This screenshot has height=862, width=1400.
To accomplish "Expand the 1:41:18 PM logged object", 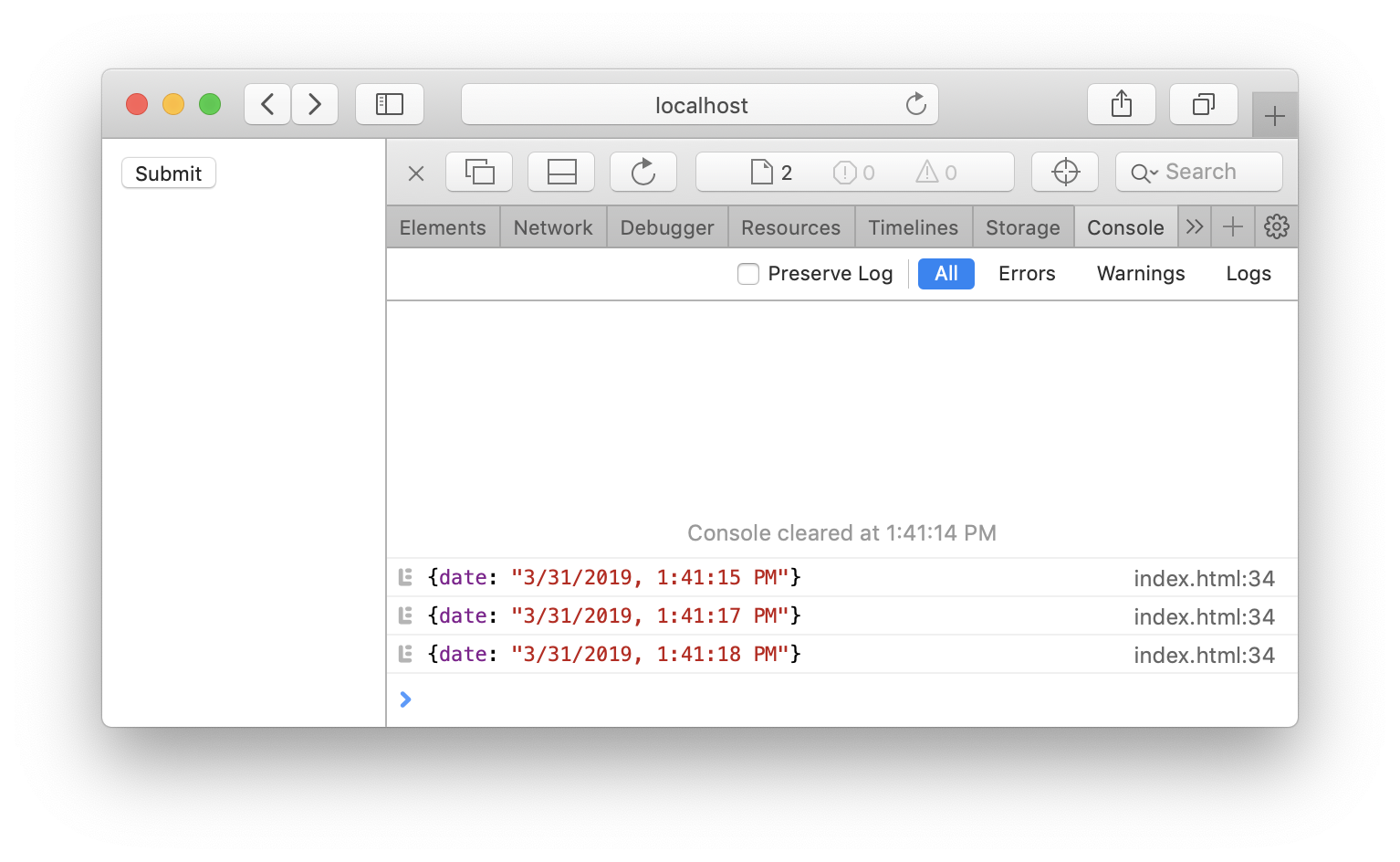I will 406,654.
